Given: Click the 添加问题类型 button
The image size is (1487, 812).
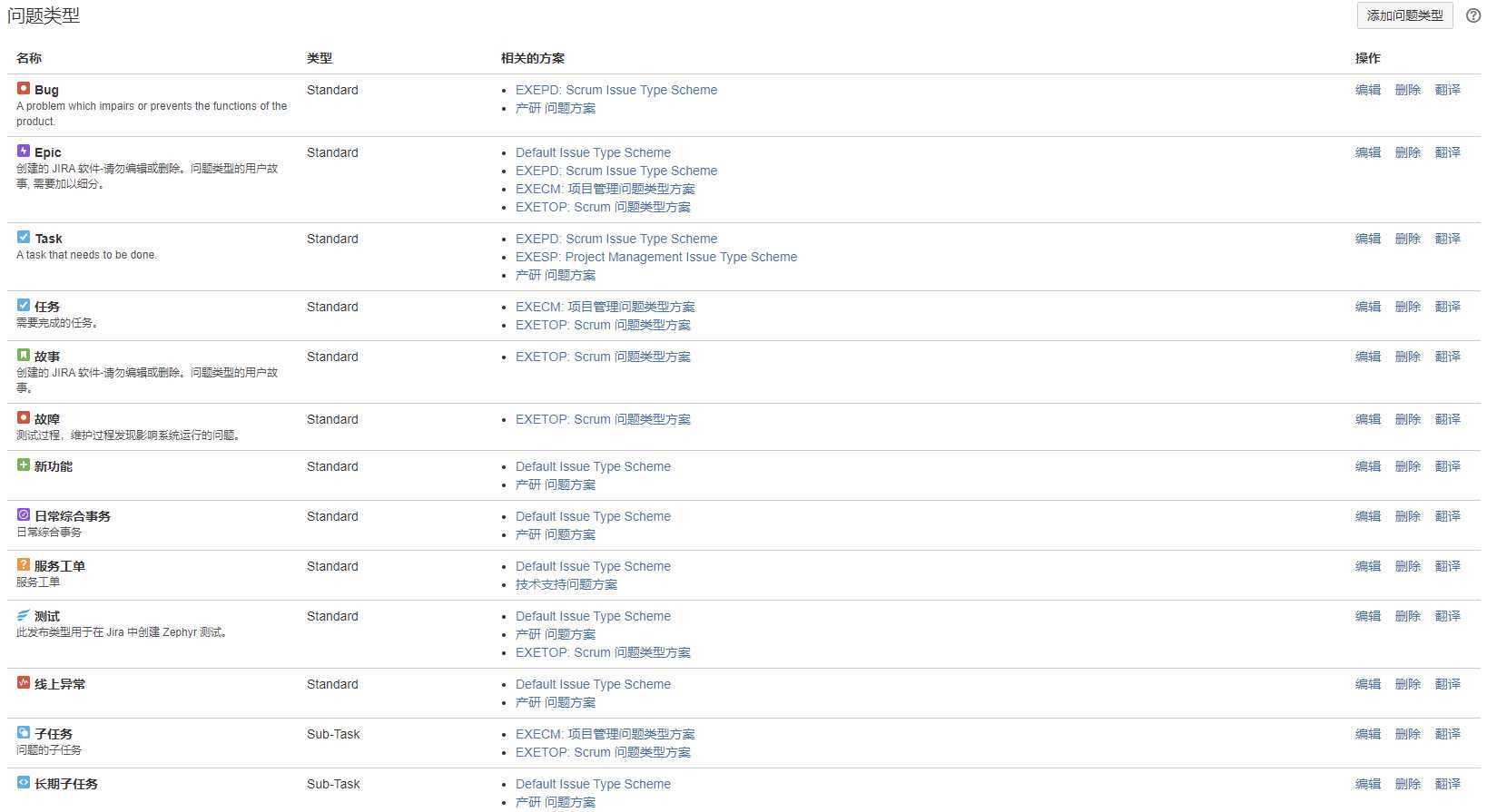Looking at the screenshot, I should 1404,15.
